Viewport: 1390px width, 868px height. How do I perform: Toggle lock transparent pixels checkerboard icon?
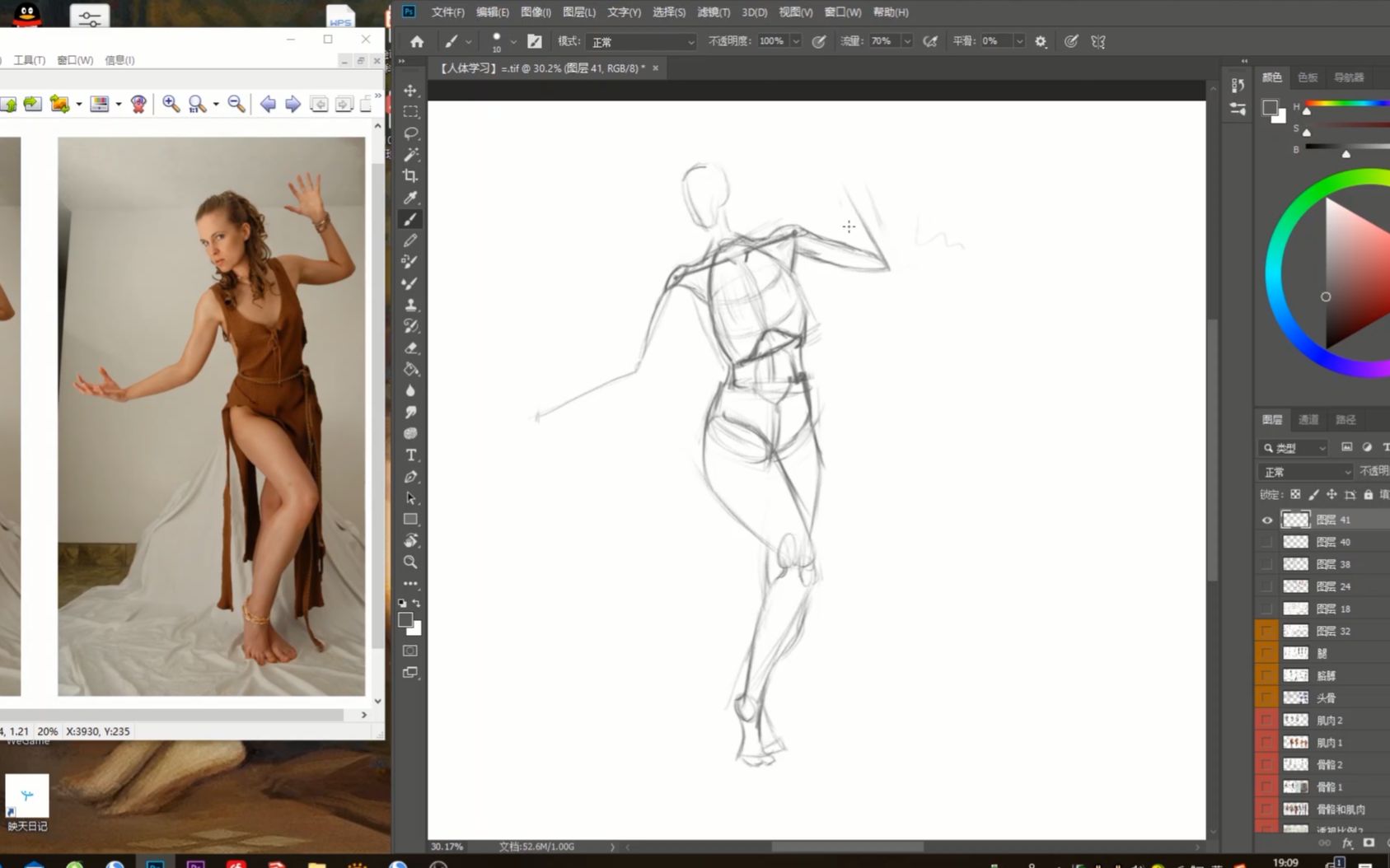pyautogui.click(x=1295, y=494)
